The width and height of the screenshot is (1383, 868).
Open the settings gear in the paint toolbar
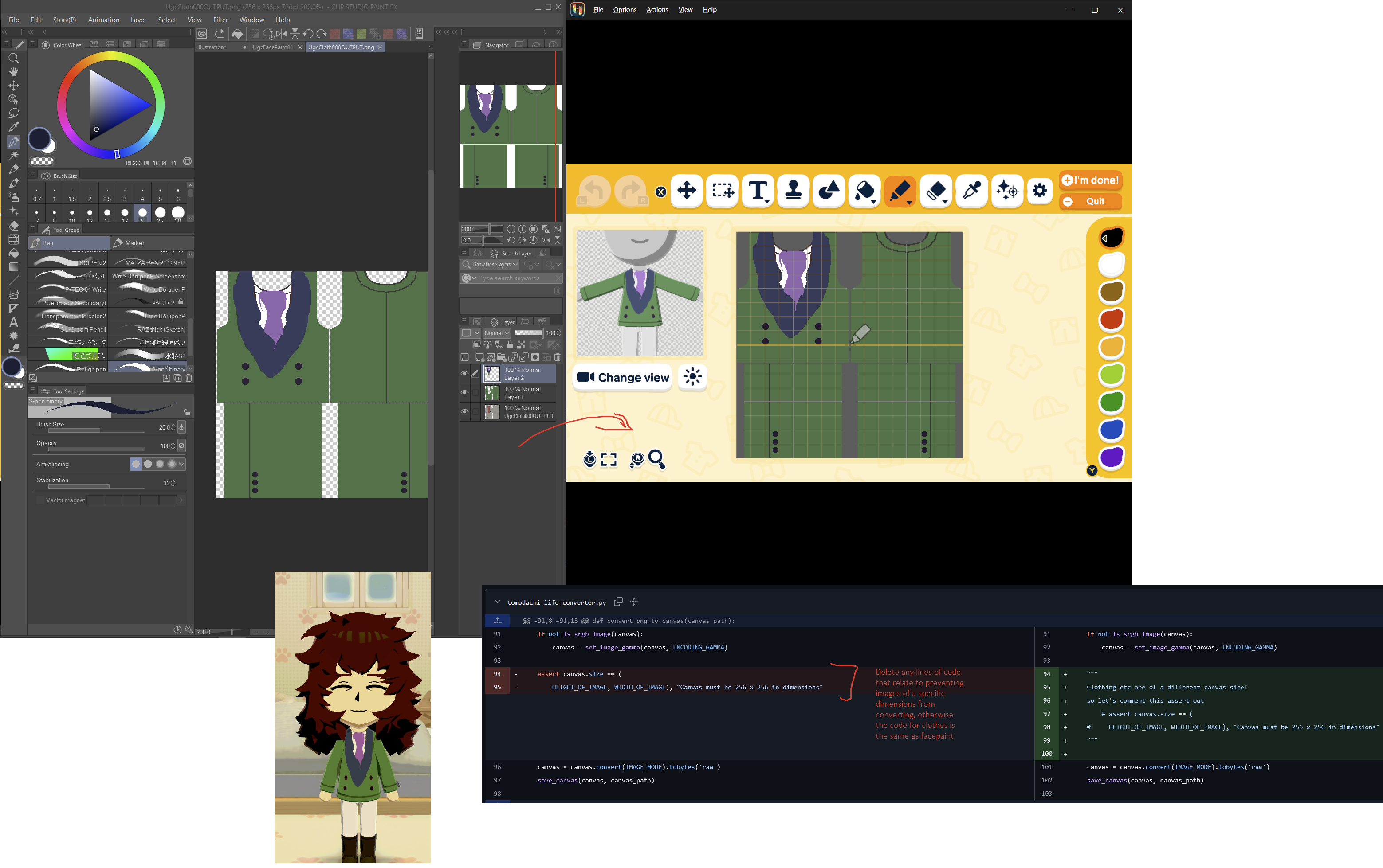click(1040, 191)
